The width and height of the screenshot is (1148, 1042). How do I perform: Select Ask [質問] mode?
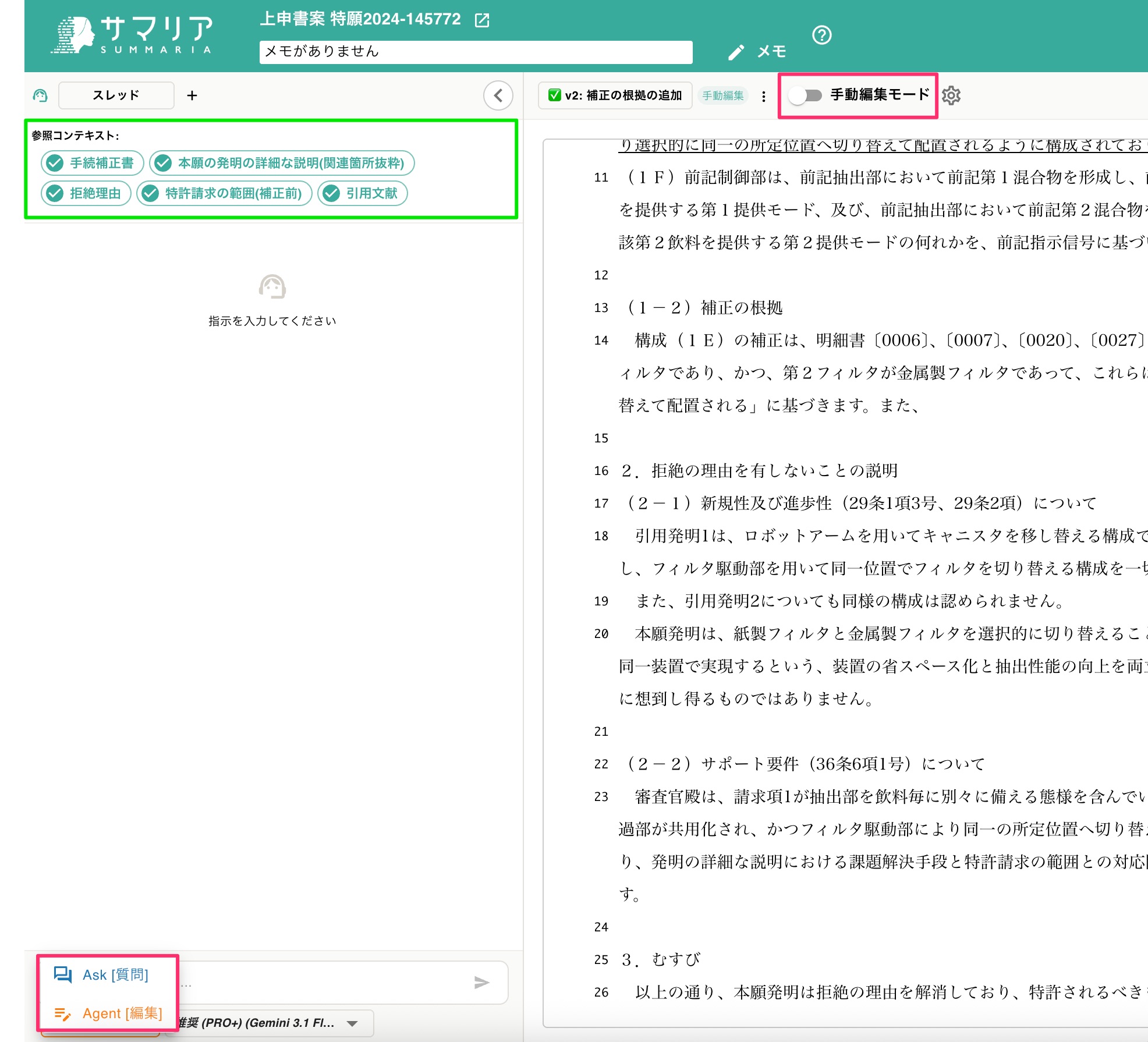tap(107, 975)
